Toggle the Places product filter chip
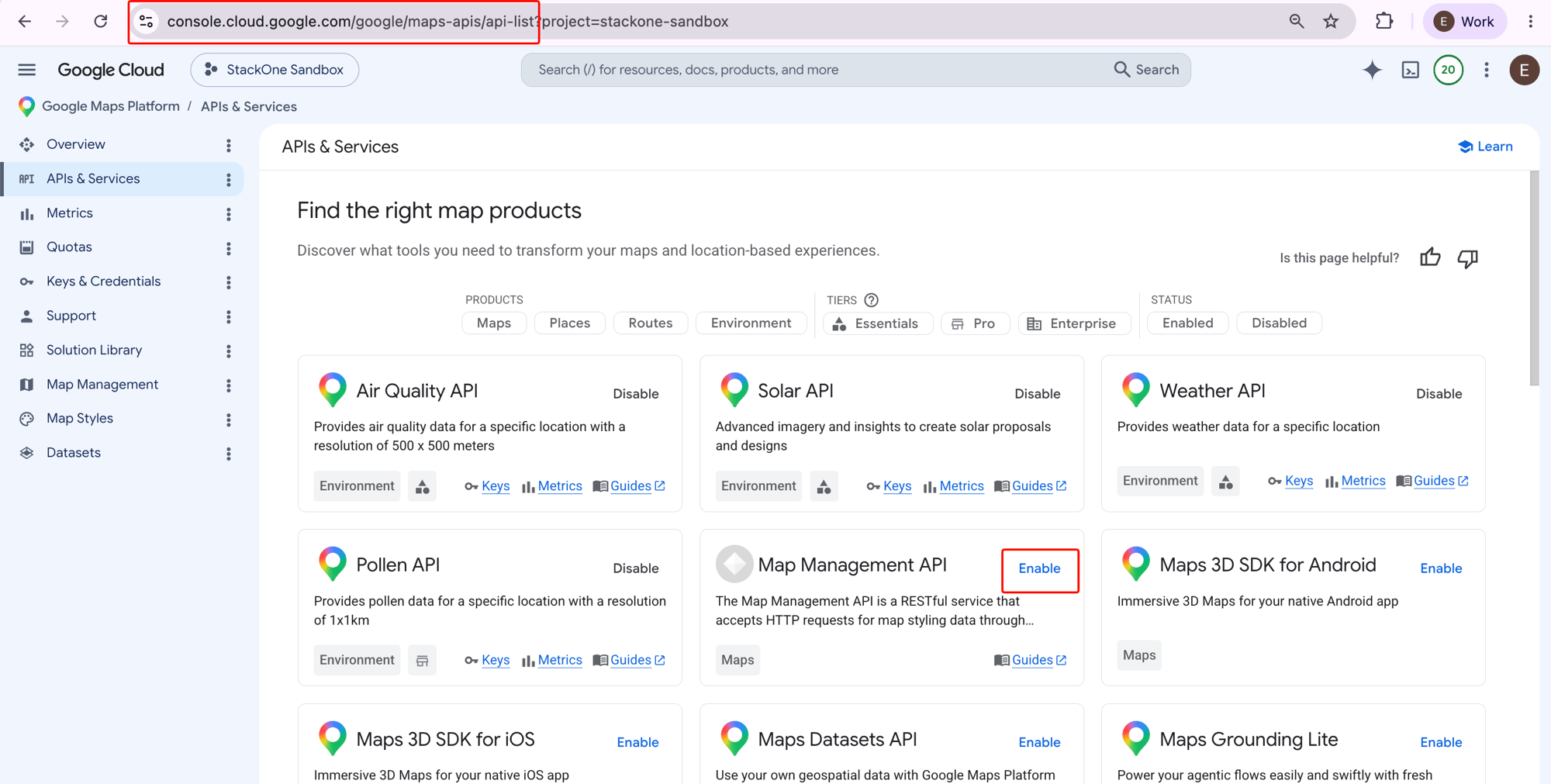The width and height of the screenshot is (1551, 784). pos(570,323)
